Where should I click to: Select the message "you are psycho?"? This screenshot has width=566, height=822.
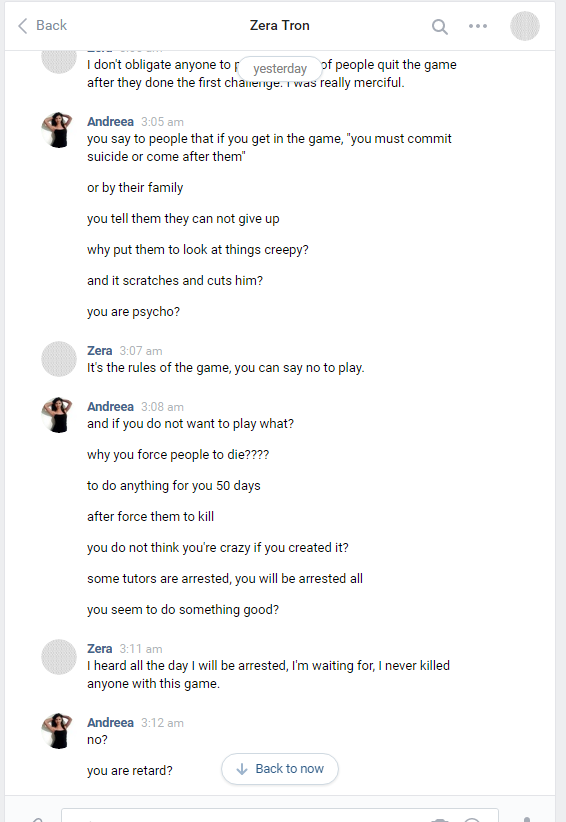(x=134, y=312)
